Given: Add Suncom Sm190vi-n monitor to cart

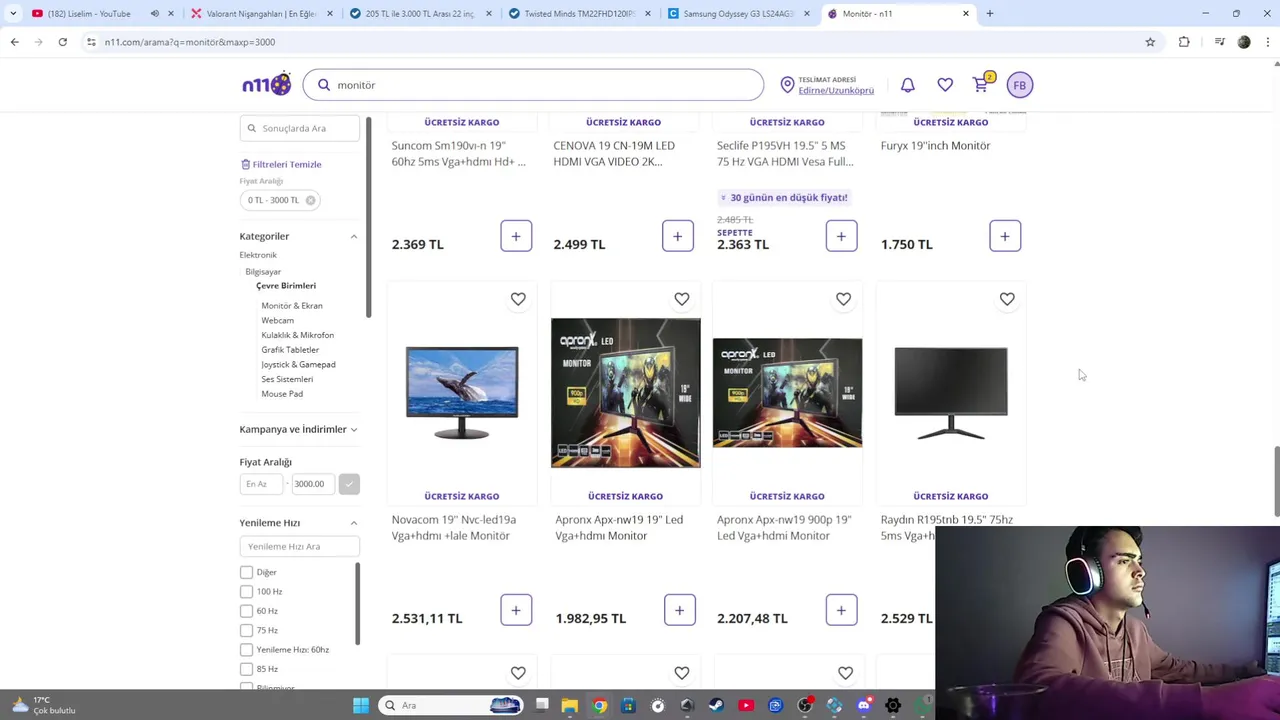Looking at the screenshot, I should (x=516, y=237).
